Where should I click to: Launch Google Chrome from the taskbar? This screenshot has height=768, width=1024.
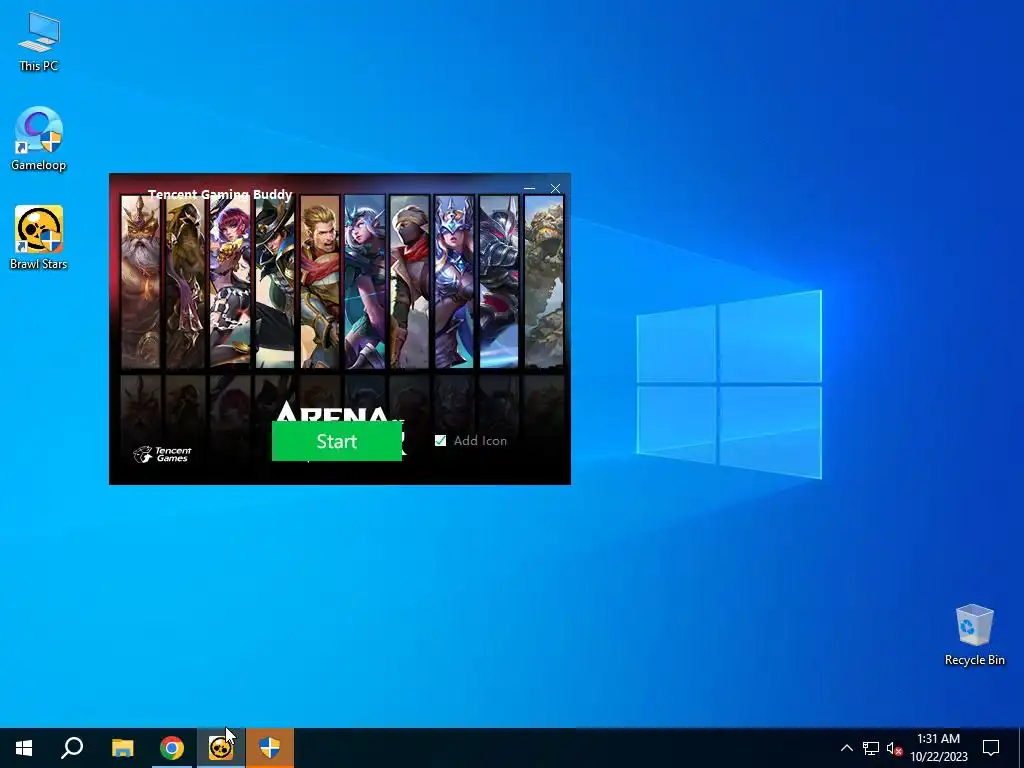pyautogui.click(x=172, y=748)
